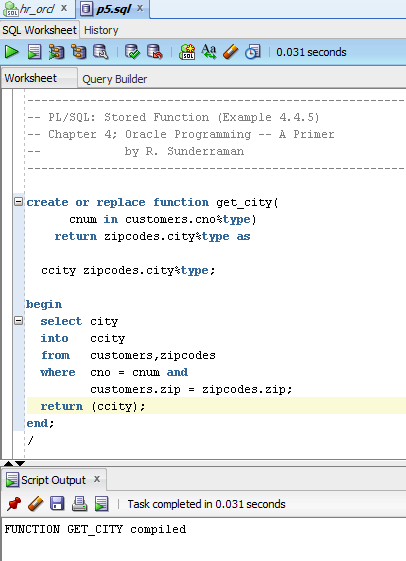
Task: Click the down arrow on the panel splitter
Action: 20,463
